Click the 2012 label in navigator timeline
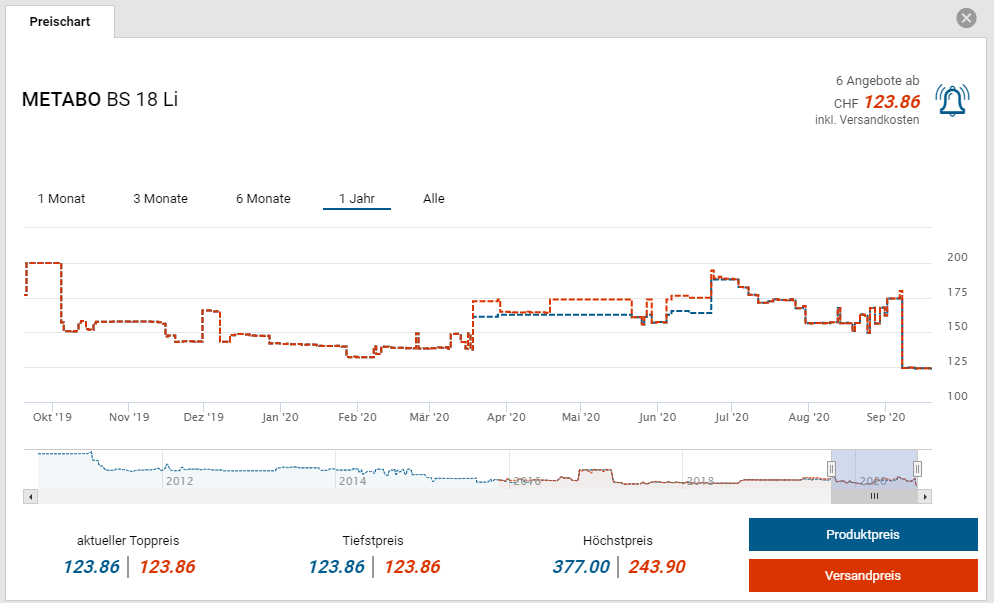Screen dimensions: 994x603 tap(179, 481)
